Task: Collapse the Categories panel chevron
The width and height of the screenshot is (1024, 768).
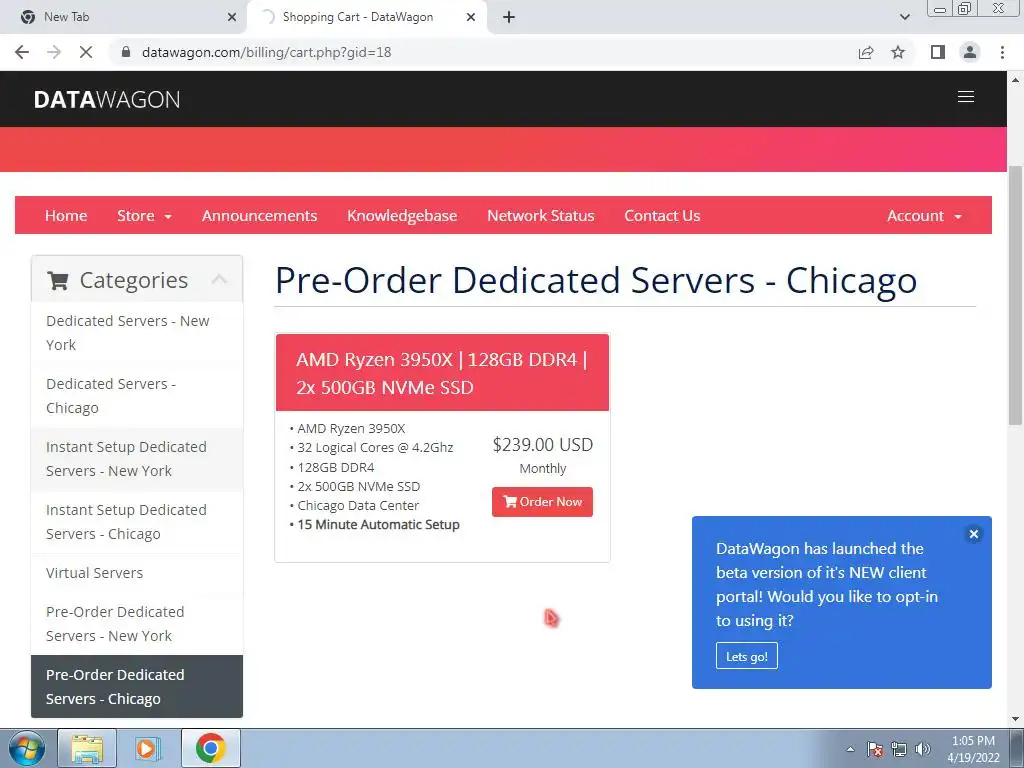Action: click(x=219, y=280)
